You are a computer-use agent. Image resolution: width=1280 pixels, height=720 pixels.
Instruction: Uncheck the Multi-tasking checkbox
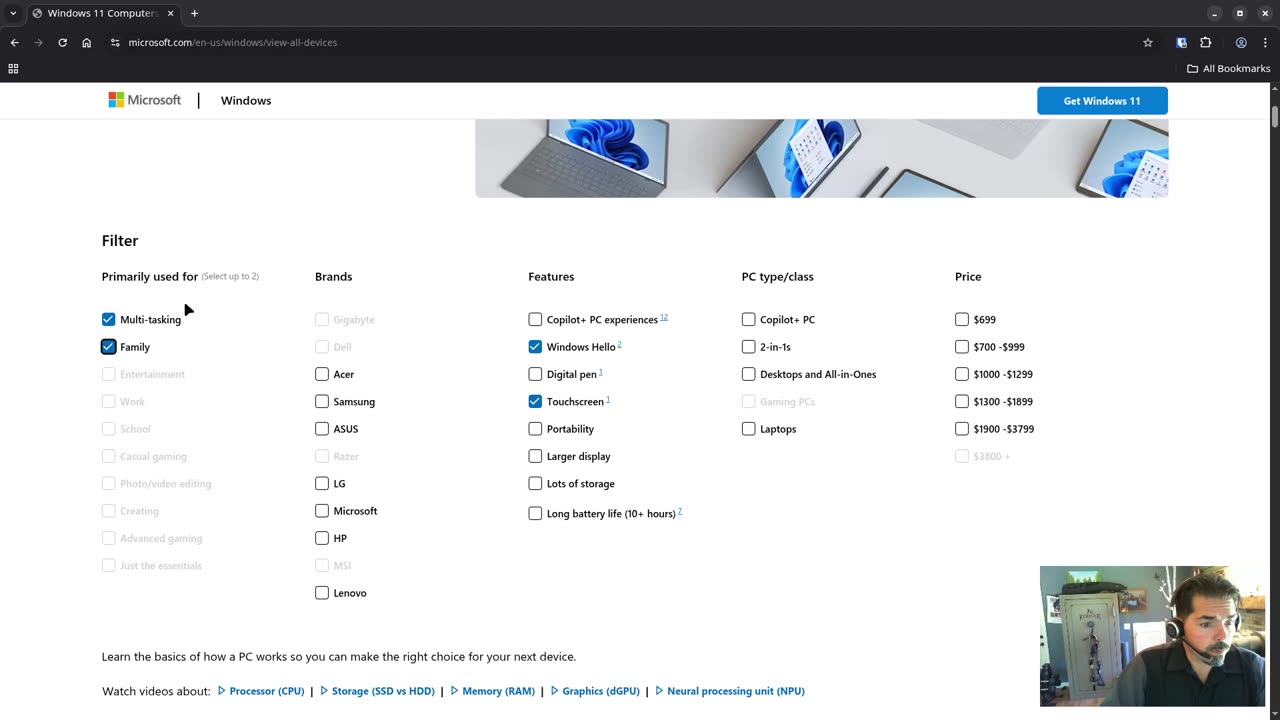click(x=108, y=319)
